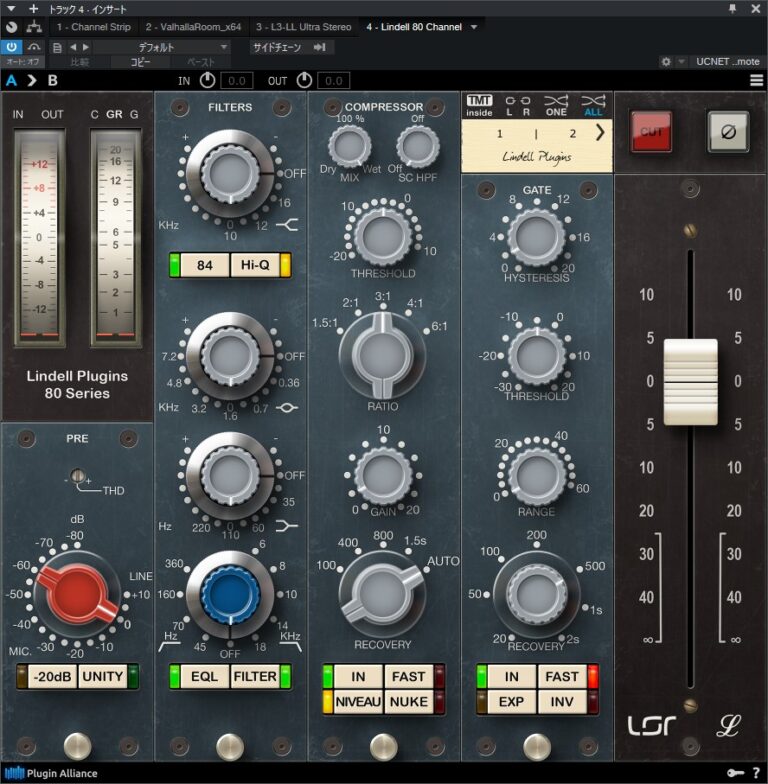Enable the gate EXP mode switch

pyautogui.click(x=511, y=702)
